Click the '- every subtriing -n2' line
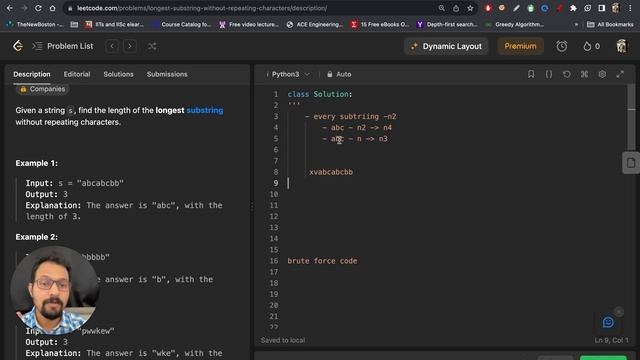Viewport: 640px width, 360px height. tap(351, 116)
